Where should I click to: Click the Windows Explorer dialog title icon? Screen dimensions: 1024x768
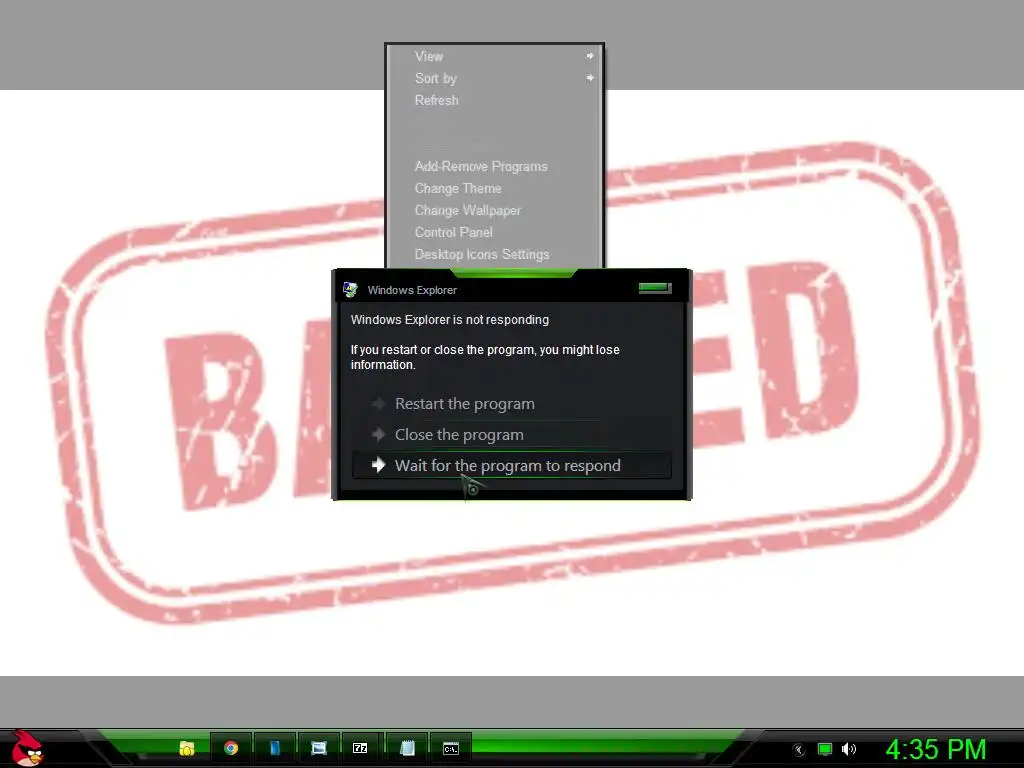click(350, 289)
